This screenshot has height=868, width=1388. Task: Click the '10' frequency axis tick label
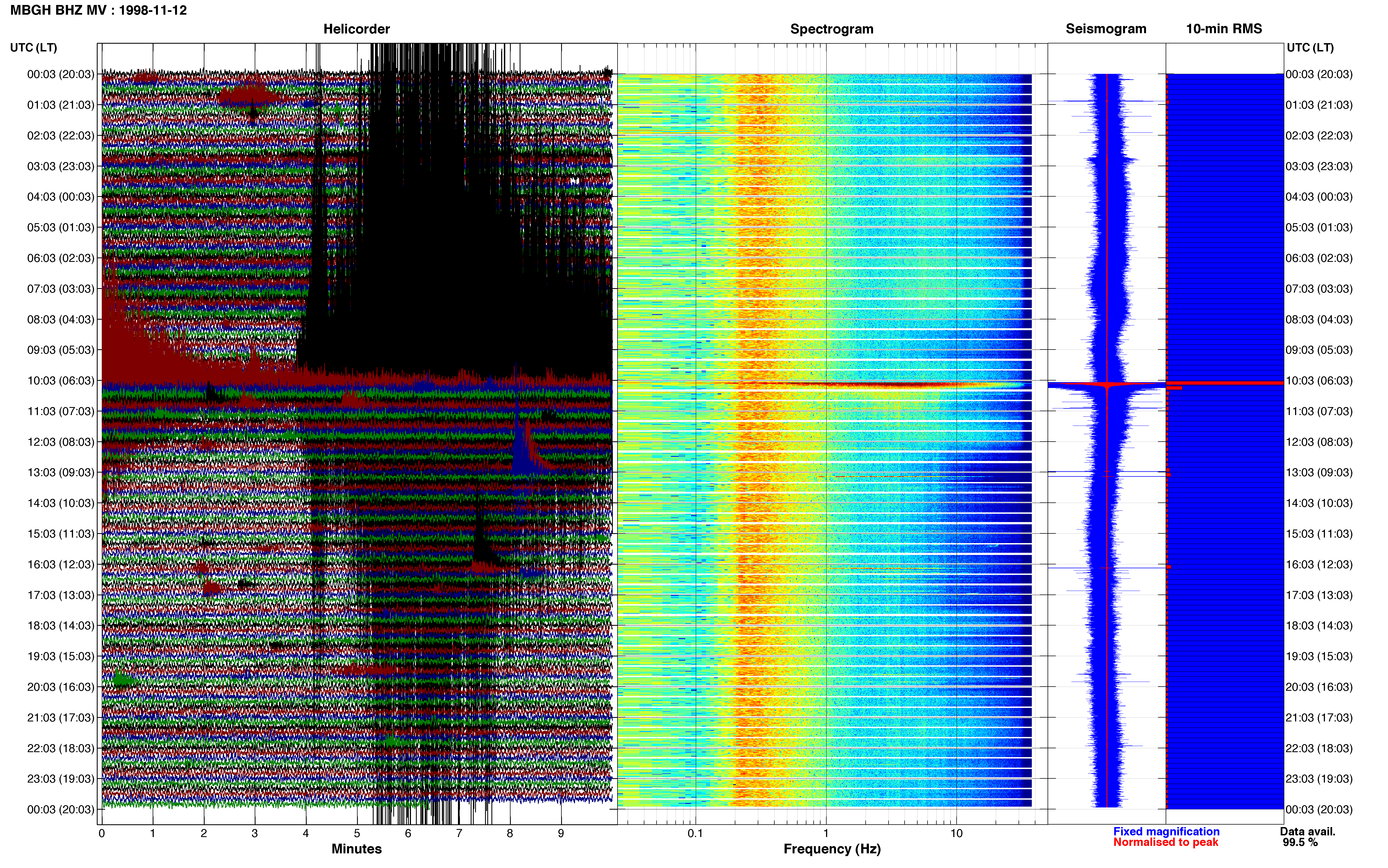point(956,833)
